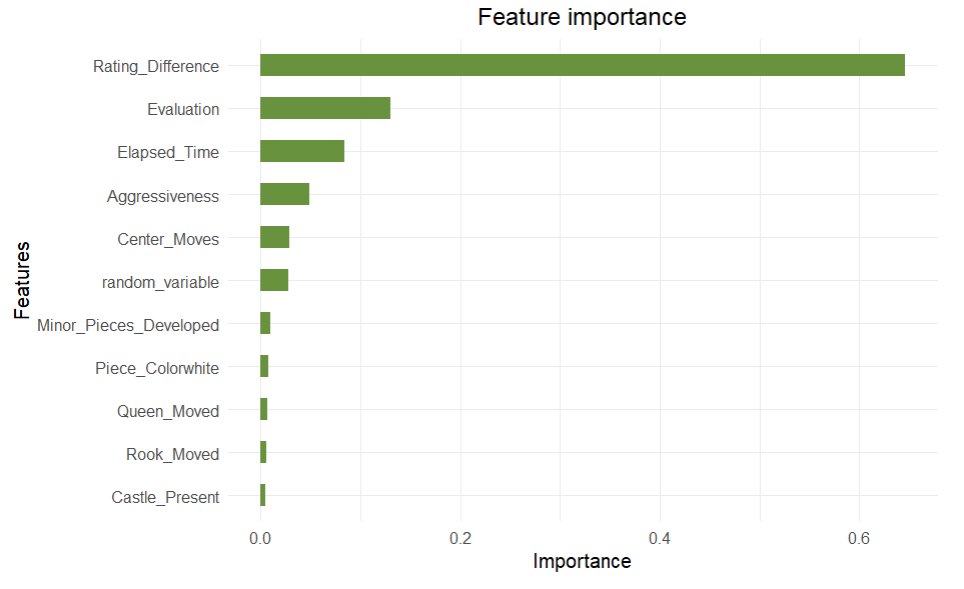
Task: Select the Queen_Moved axis label
Action: [x=168, y=411]
